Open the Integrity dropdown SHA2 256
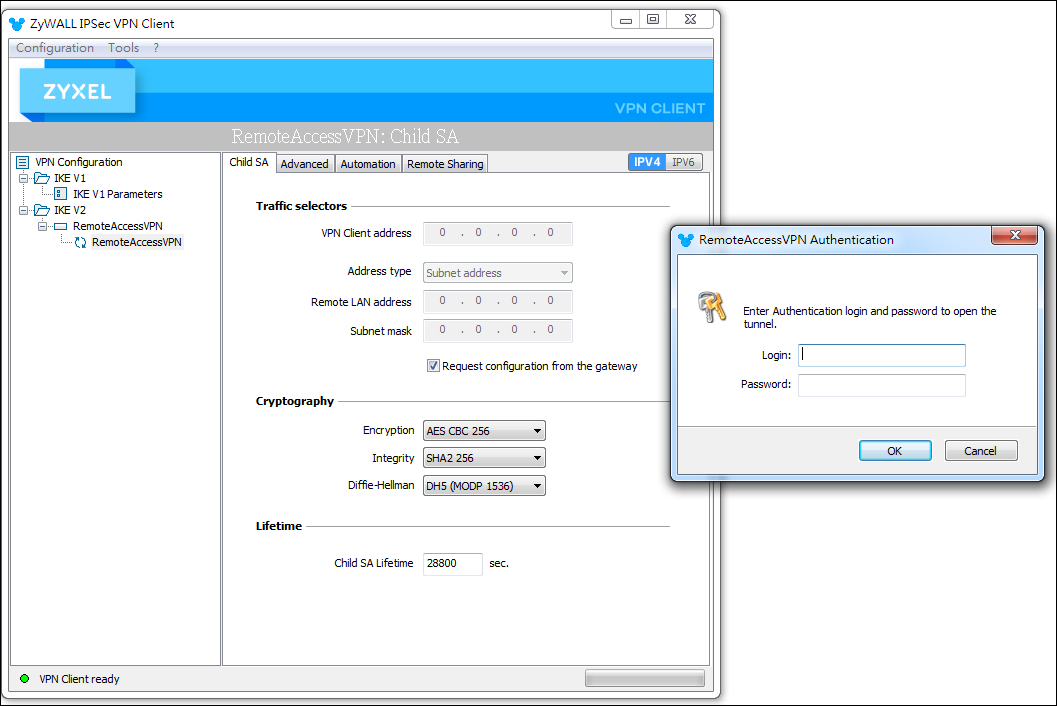This screenshot has height=706, width=1057. pyautogui.click(x=484, y=458)
